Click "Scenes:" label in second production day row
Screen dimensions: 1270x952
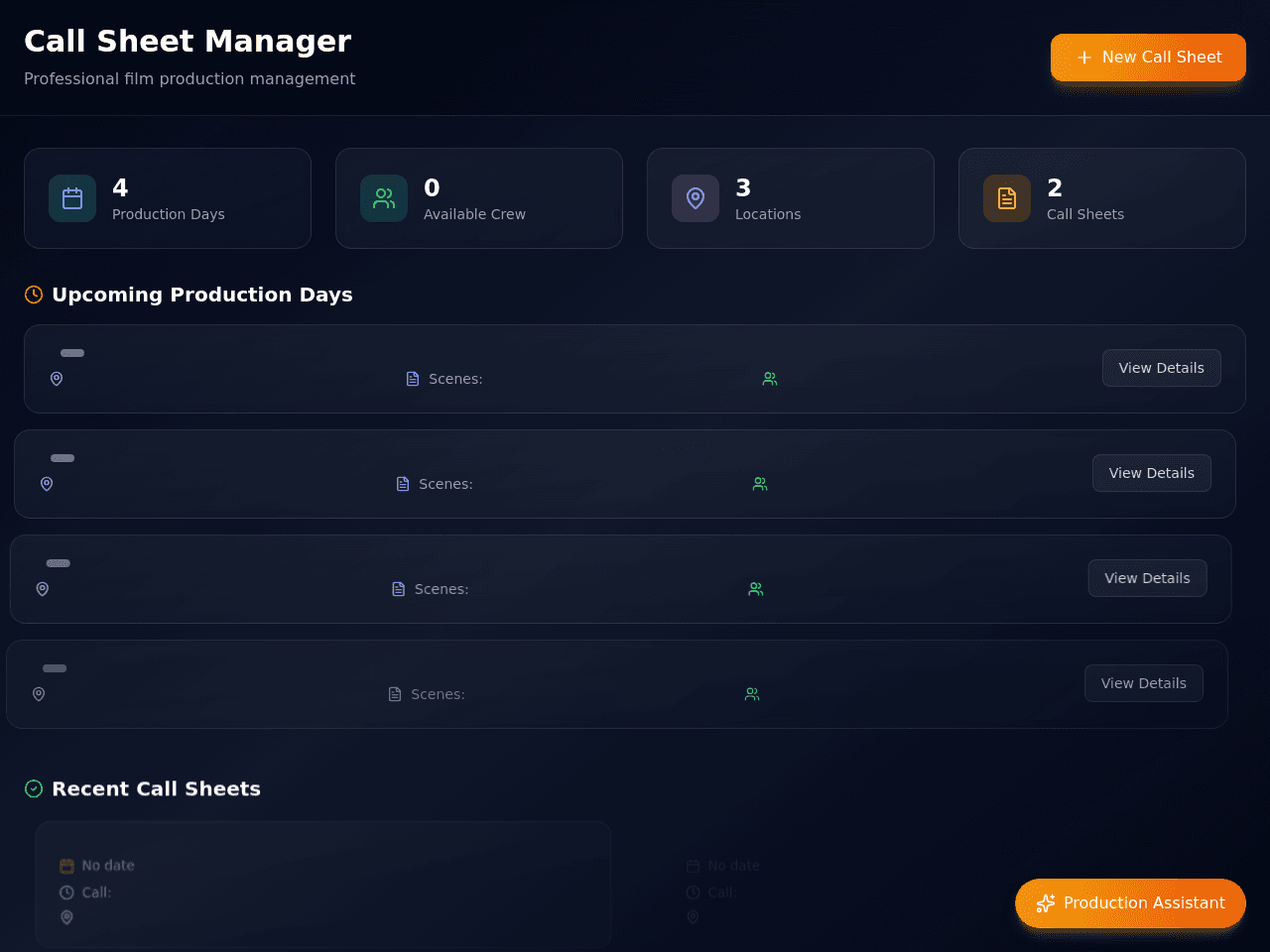pos(445,484)
